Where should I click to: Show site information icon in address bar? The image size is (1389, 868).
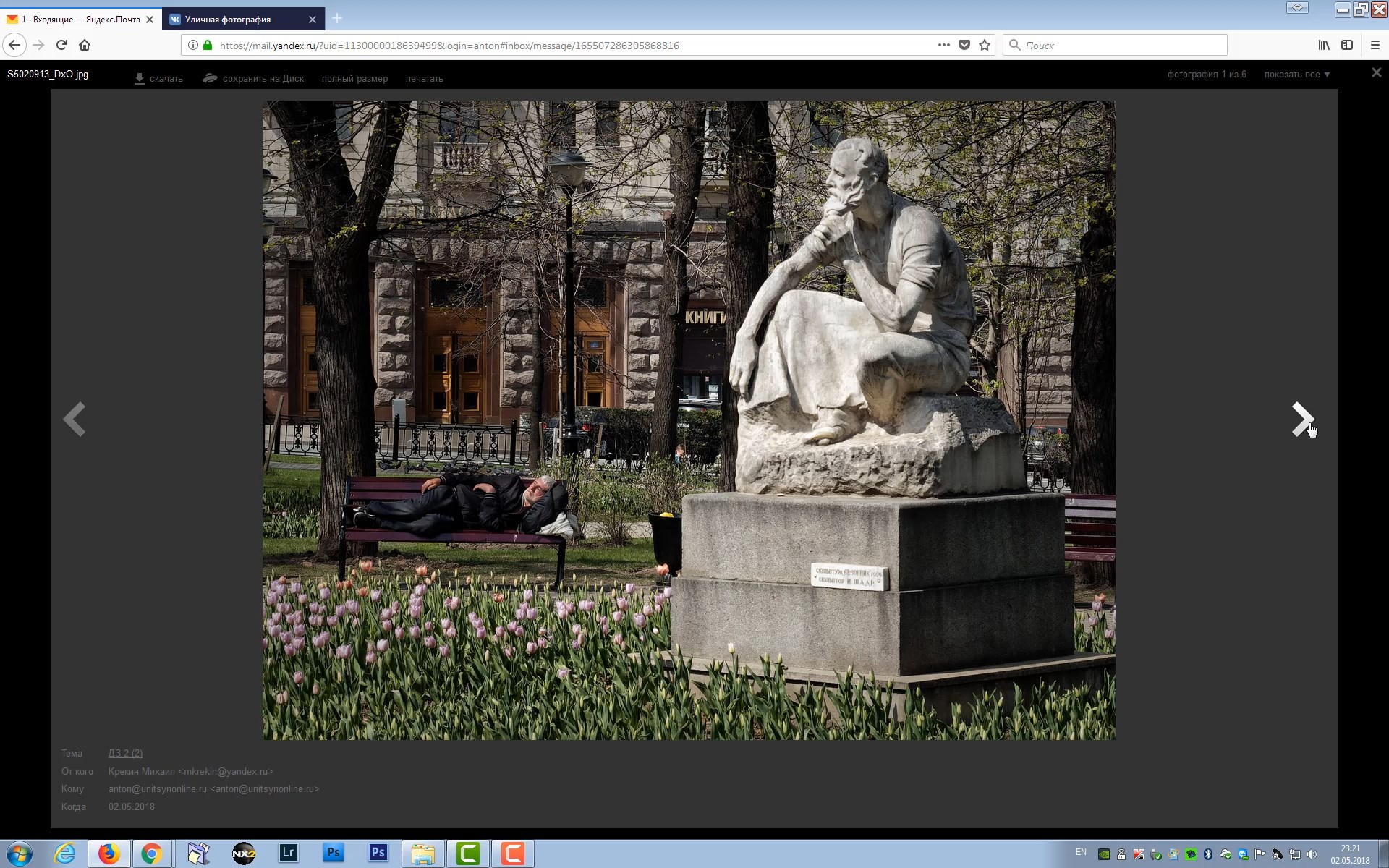193,45
